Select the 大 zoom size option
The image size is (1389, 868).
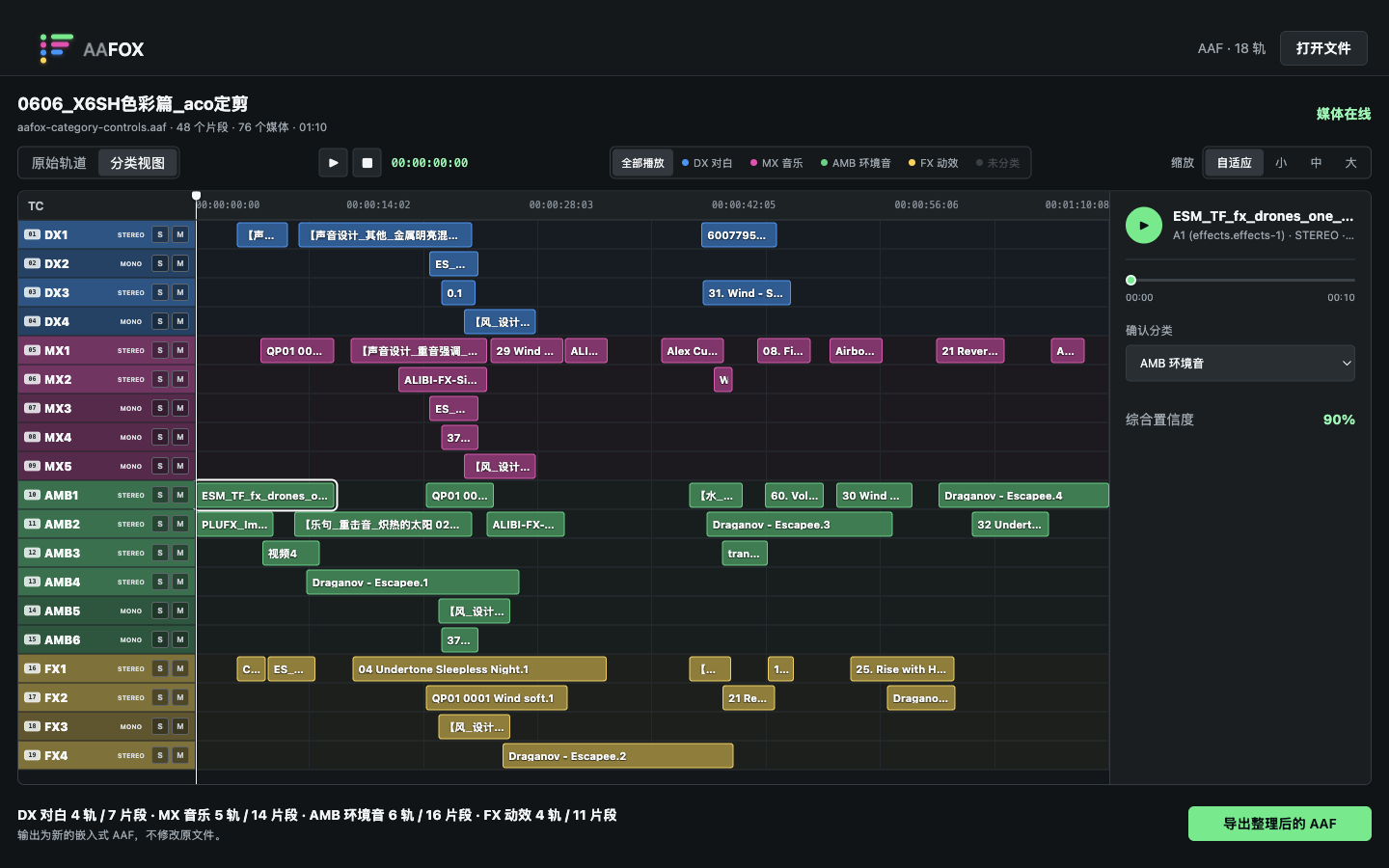click(x=1350, y=163)
